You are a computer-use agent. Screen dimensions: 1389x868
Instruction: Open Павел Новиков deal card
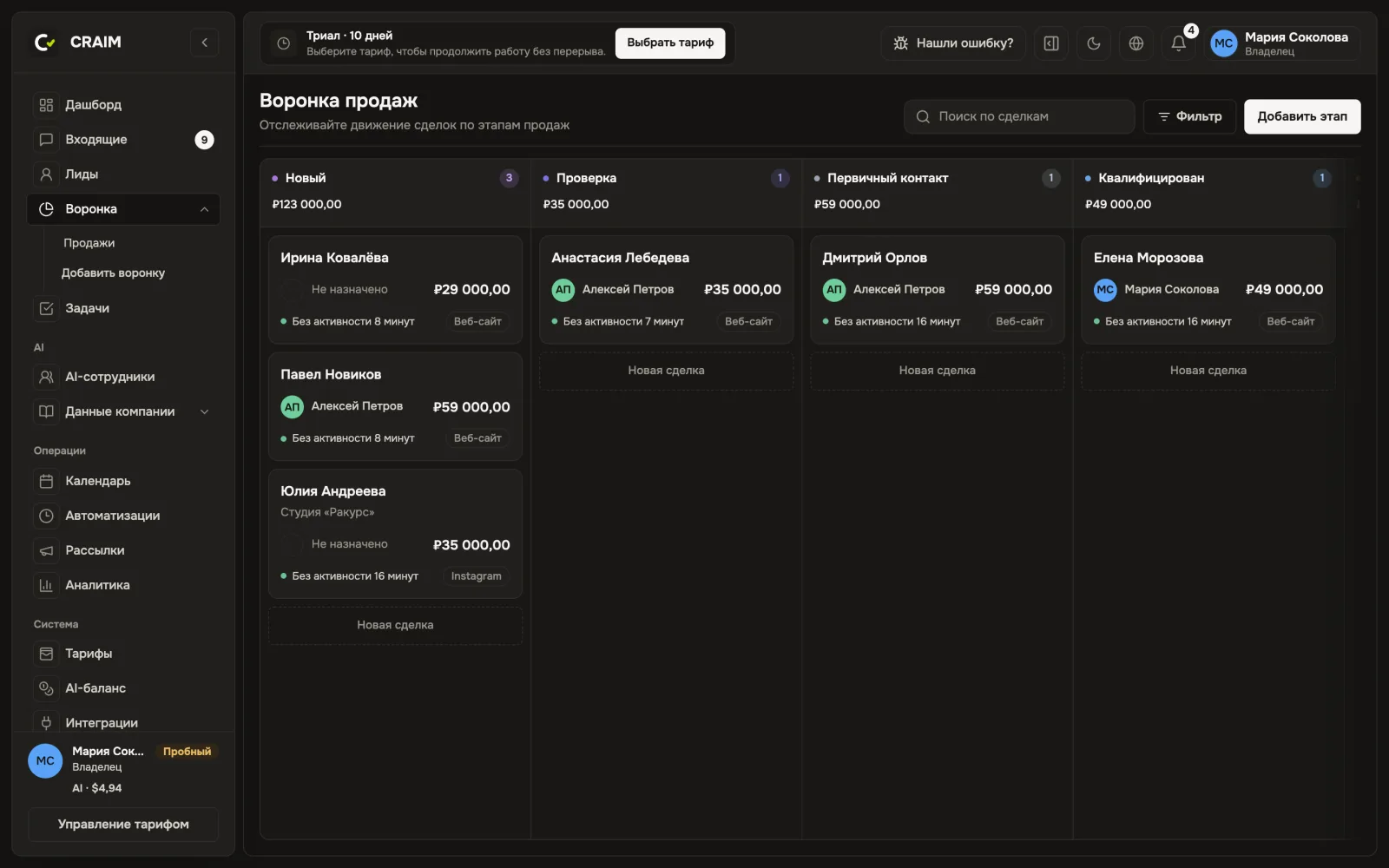pyautogui.click(x=395, y=406)
